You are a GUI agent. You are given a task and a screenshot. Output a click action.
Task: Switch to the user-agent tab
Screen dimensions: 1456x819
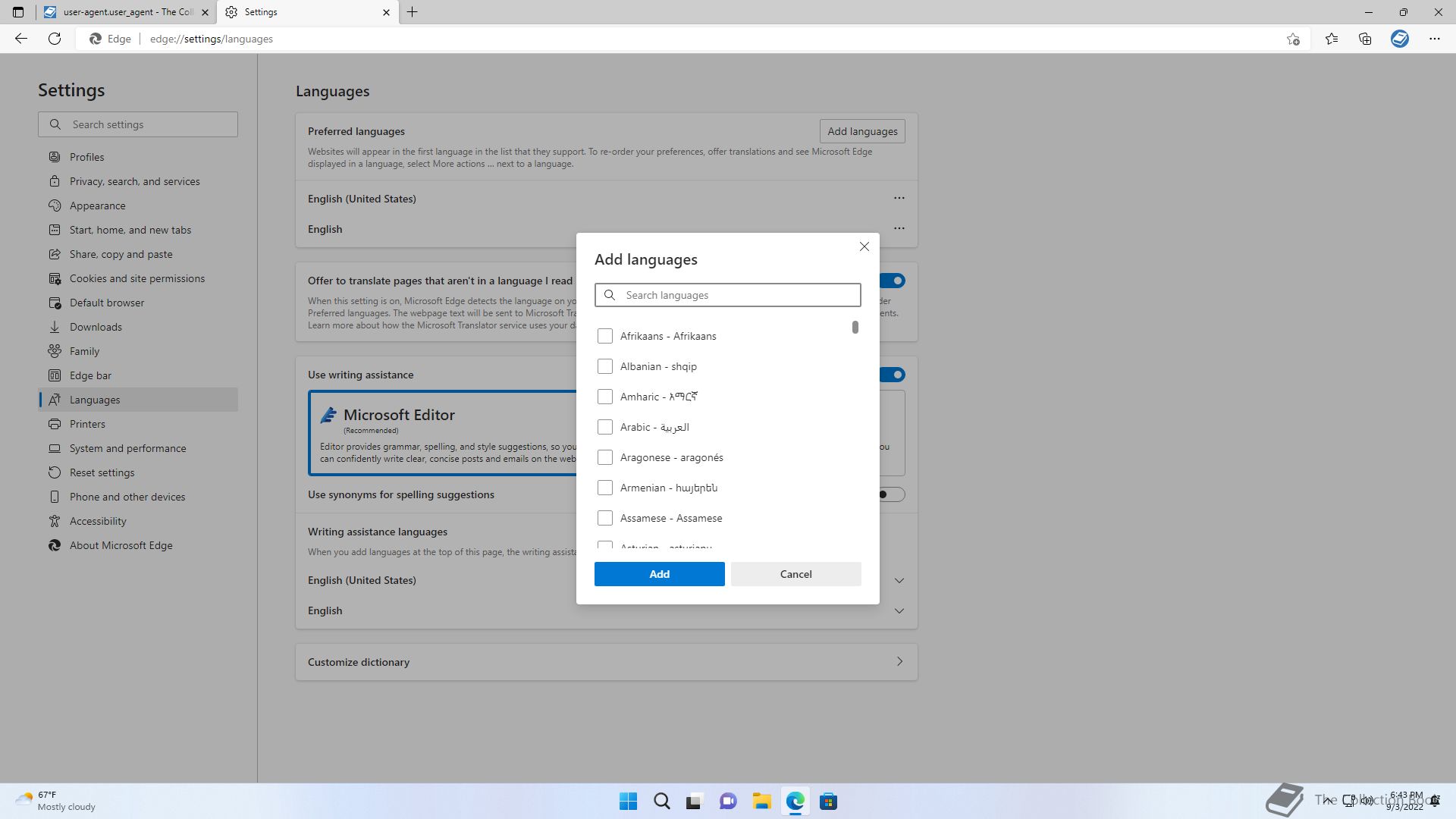tap(126, 12)
